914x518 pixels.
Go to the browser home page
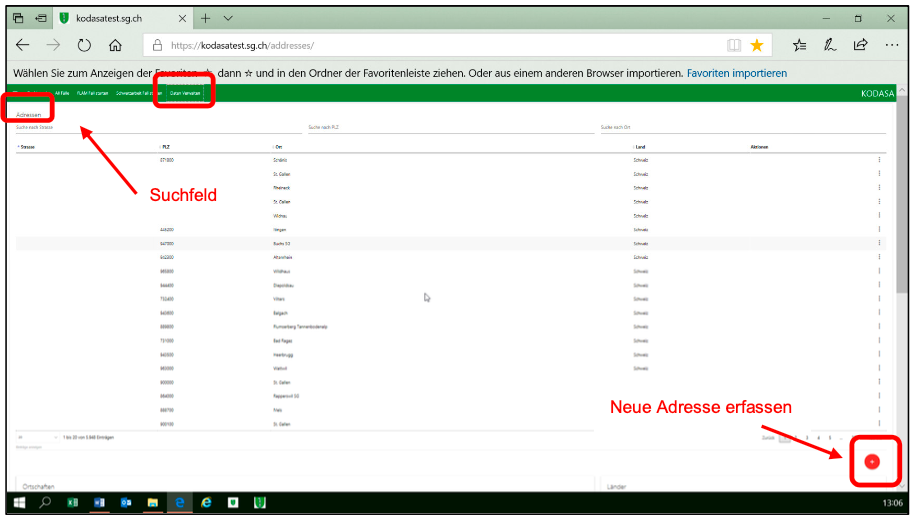pyautogui.click(x=115, y=45)
